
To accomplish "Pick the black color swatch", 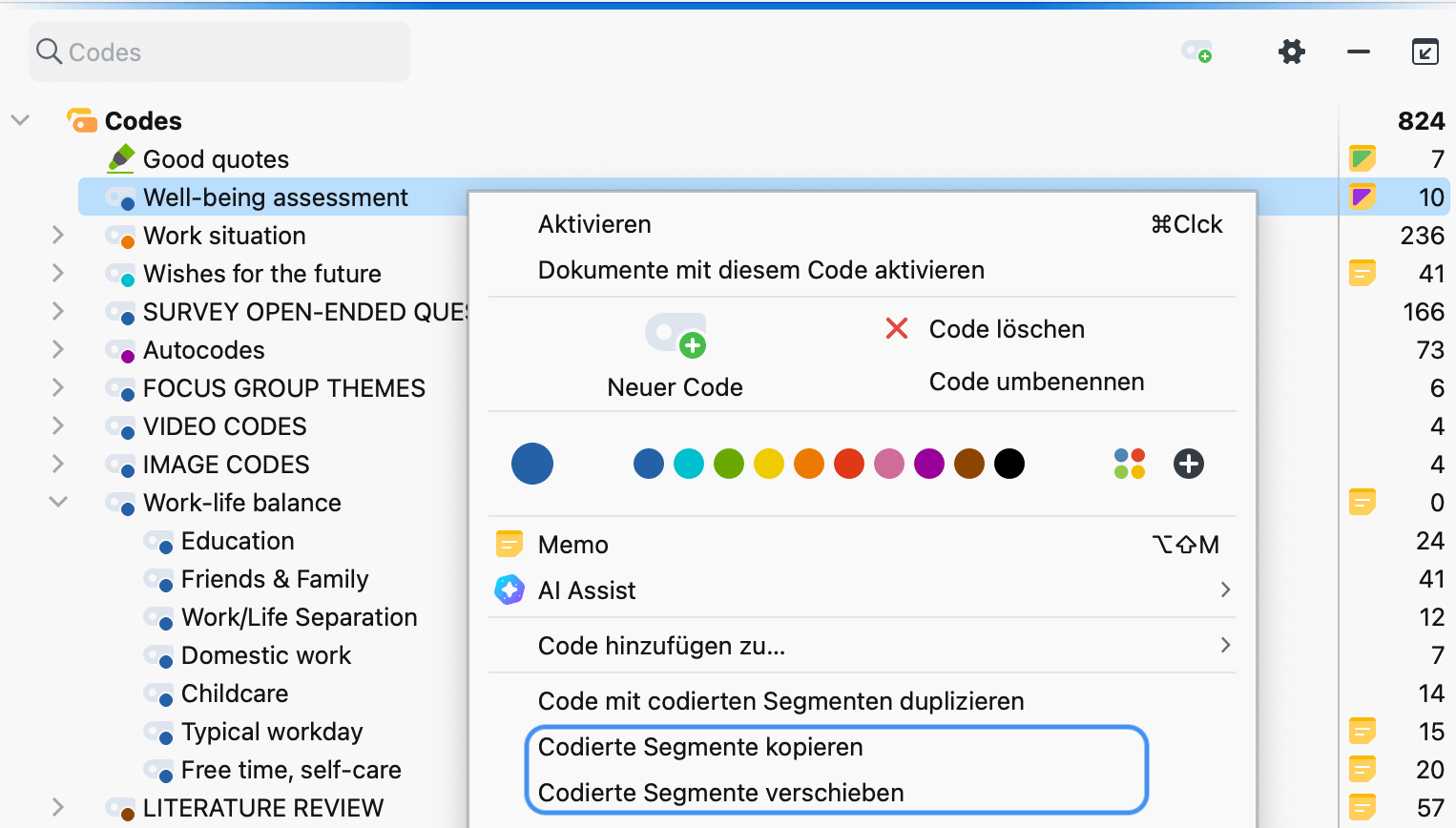I will coord(1009,464).
